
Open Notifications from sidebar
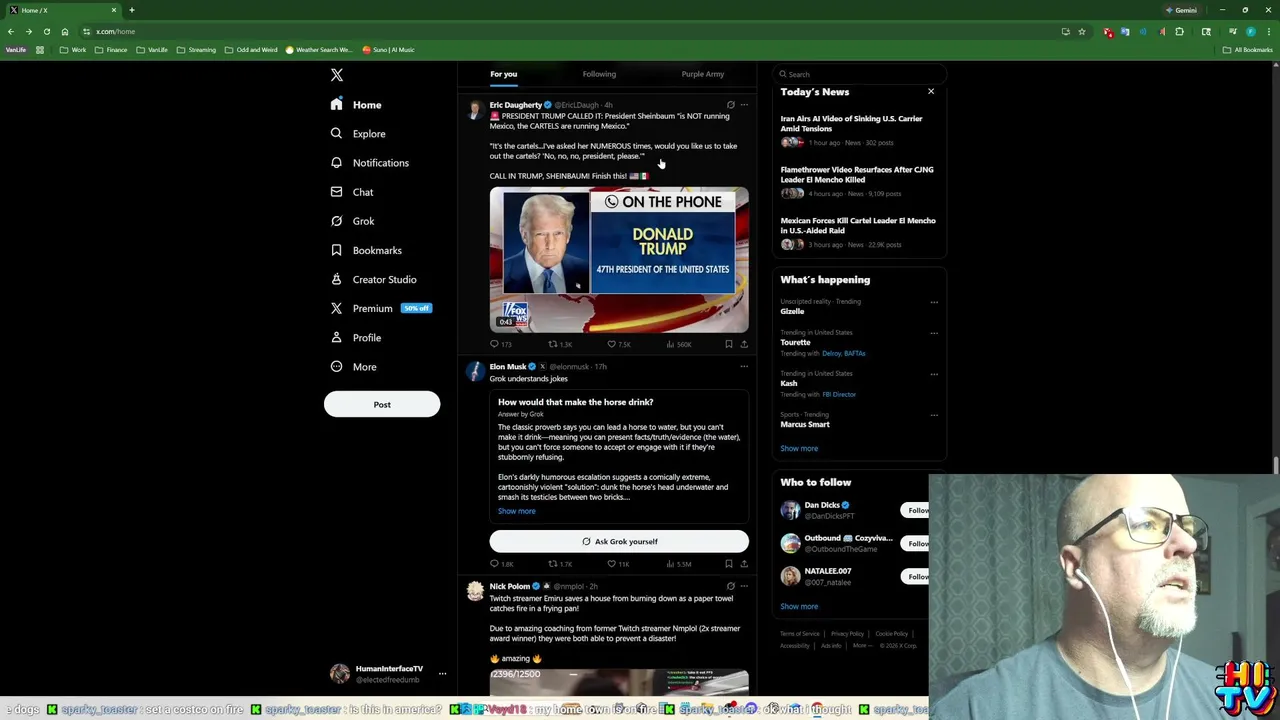pos(369,163)
